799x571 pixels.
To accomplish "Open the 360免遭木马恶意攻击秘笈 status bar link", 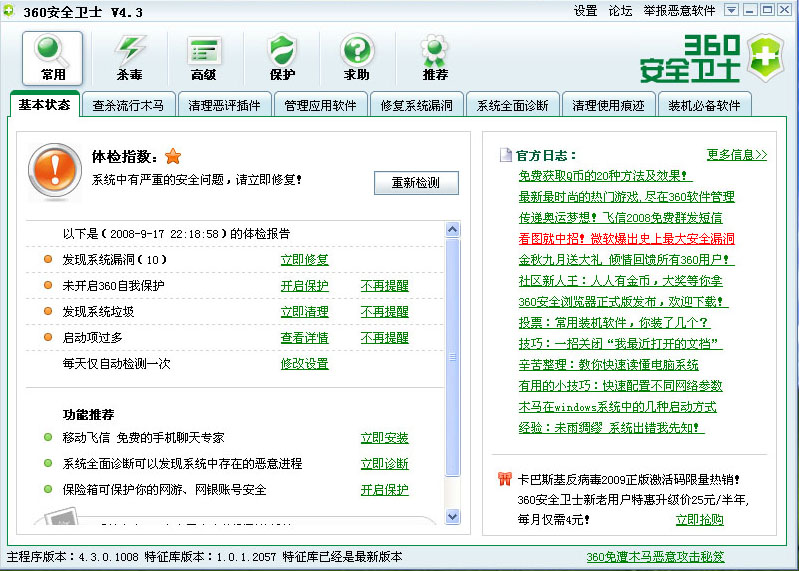I will coord(655,557).
